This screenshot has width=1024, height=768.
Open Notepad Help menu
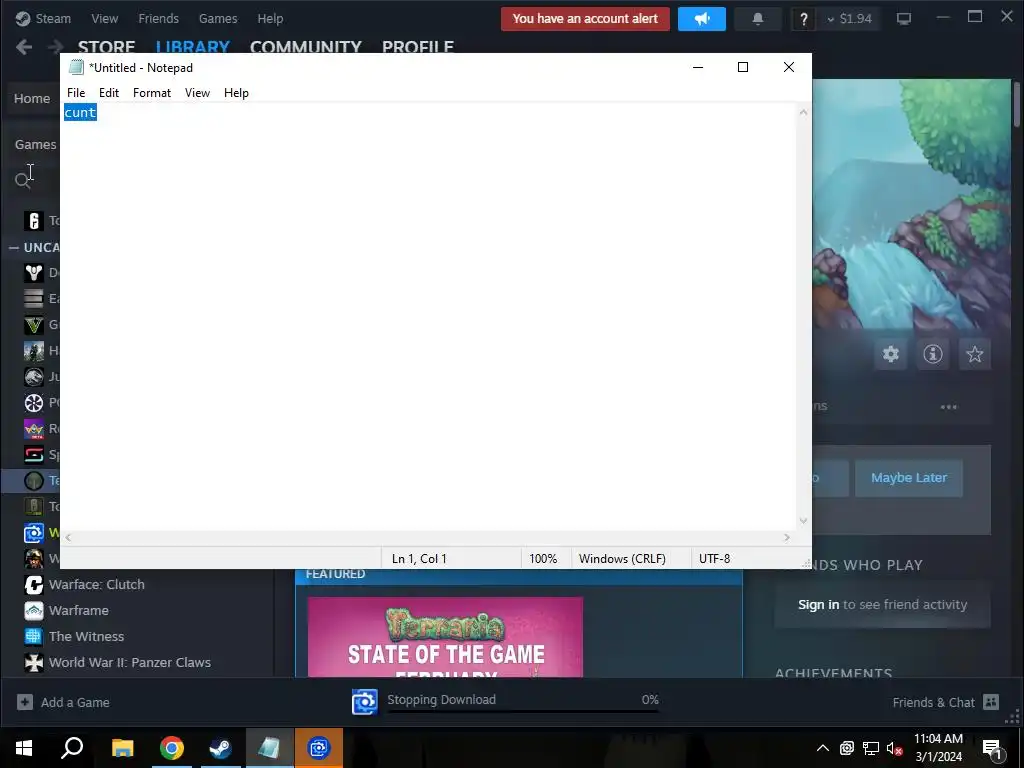(x=236, y=93)
